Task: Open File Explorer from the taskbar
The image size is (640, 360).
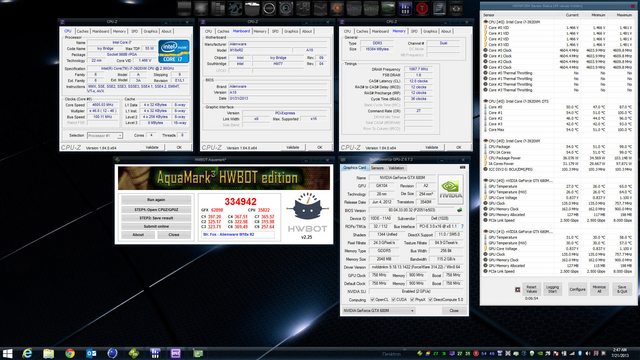Action: pyautogui.click(x=49, y=353)
